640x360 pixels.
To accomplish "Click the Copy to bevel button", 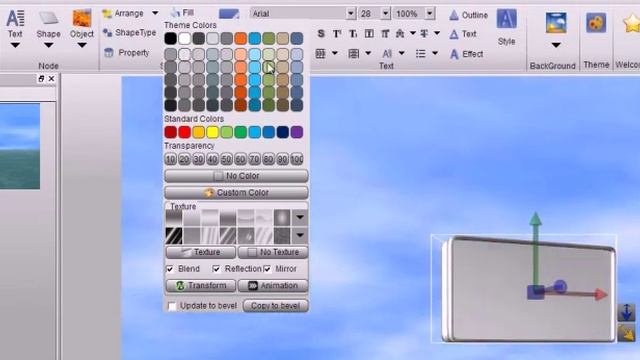I will click(276, 306).
